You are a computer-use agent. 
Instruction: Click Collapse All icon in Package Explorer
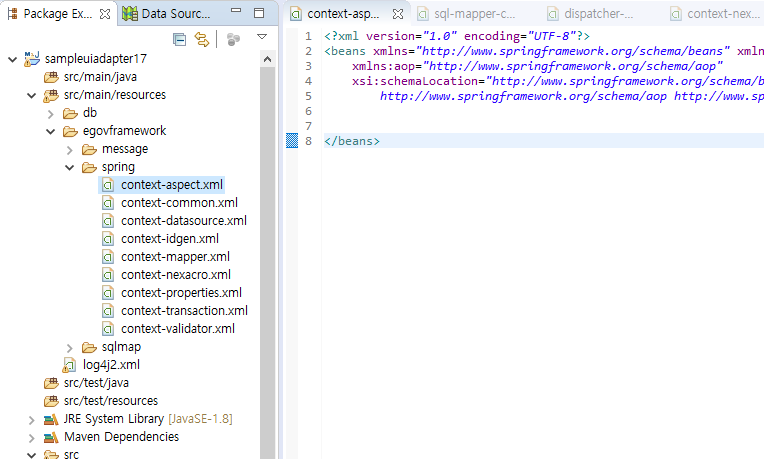click(x=180, y=39)
